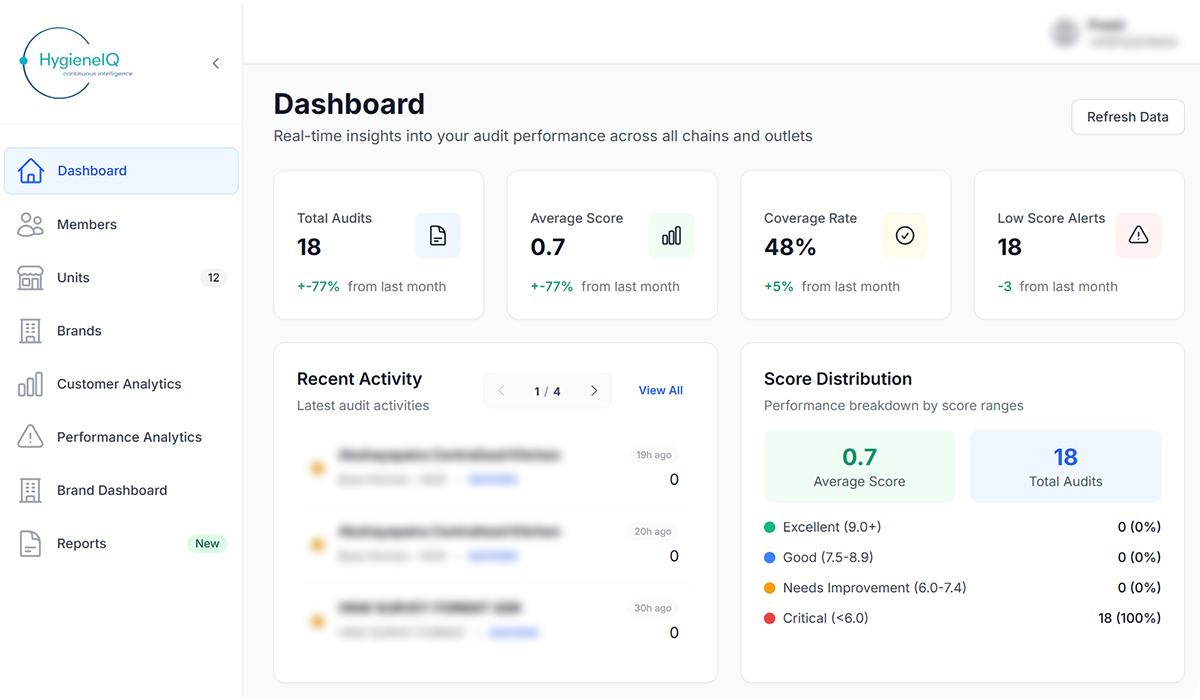
Task: Open View All recent activity link
Action: click(660, 391)
